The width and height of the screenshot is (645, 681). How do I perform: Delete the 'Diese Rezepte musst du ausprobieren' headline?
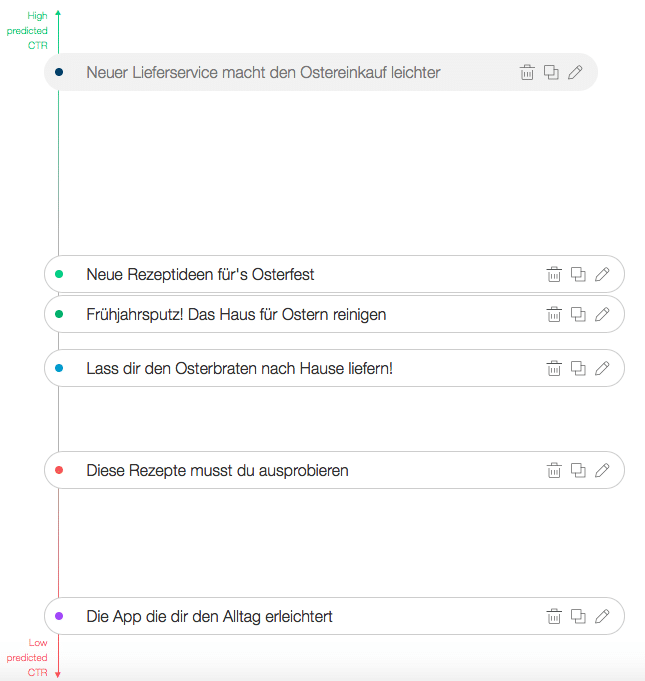(x=554, y=470)
